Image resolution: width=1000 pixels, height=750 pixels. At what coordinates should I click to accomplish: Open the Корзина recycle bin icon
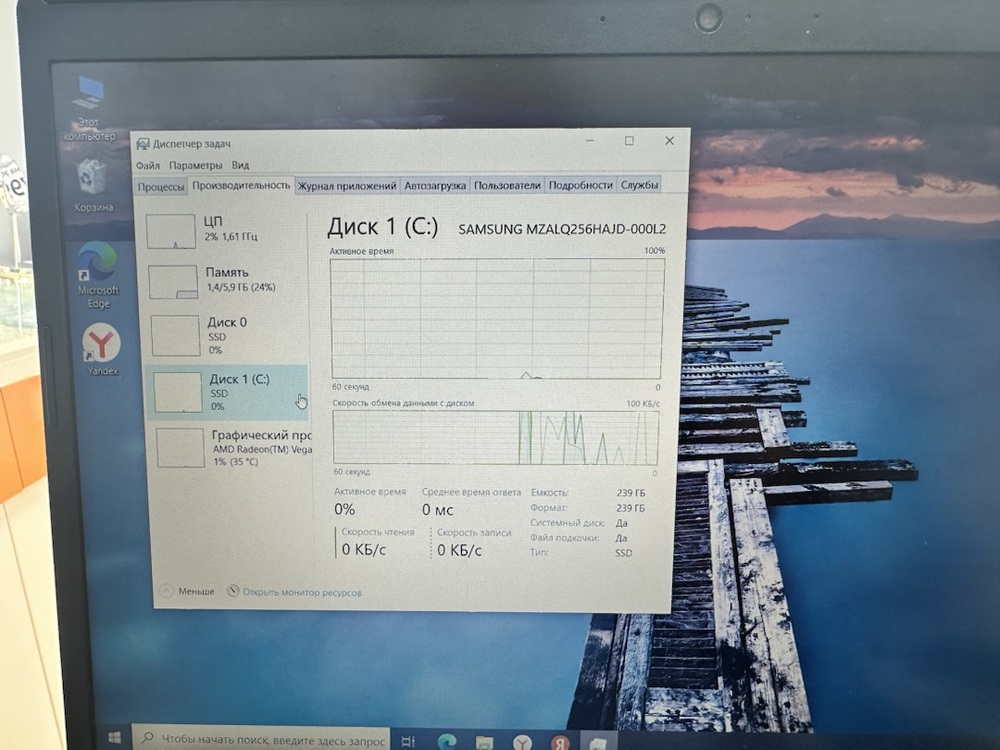(x=93, y=185)
